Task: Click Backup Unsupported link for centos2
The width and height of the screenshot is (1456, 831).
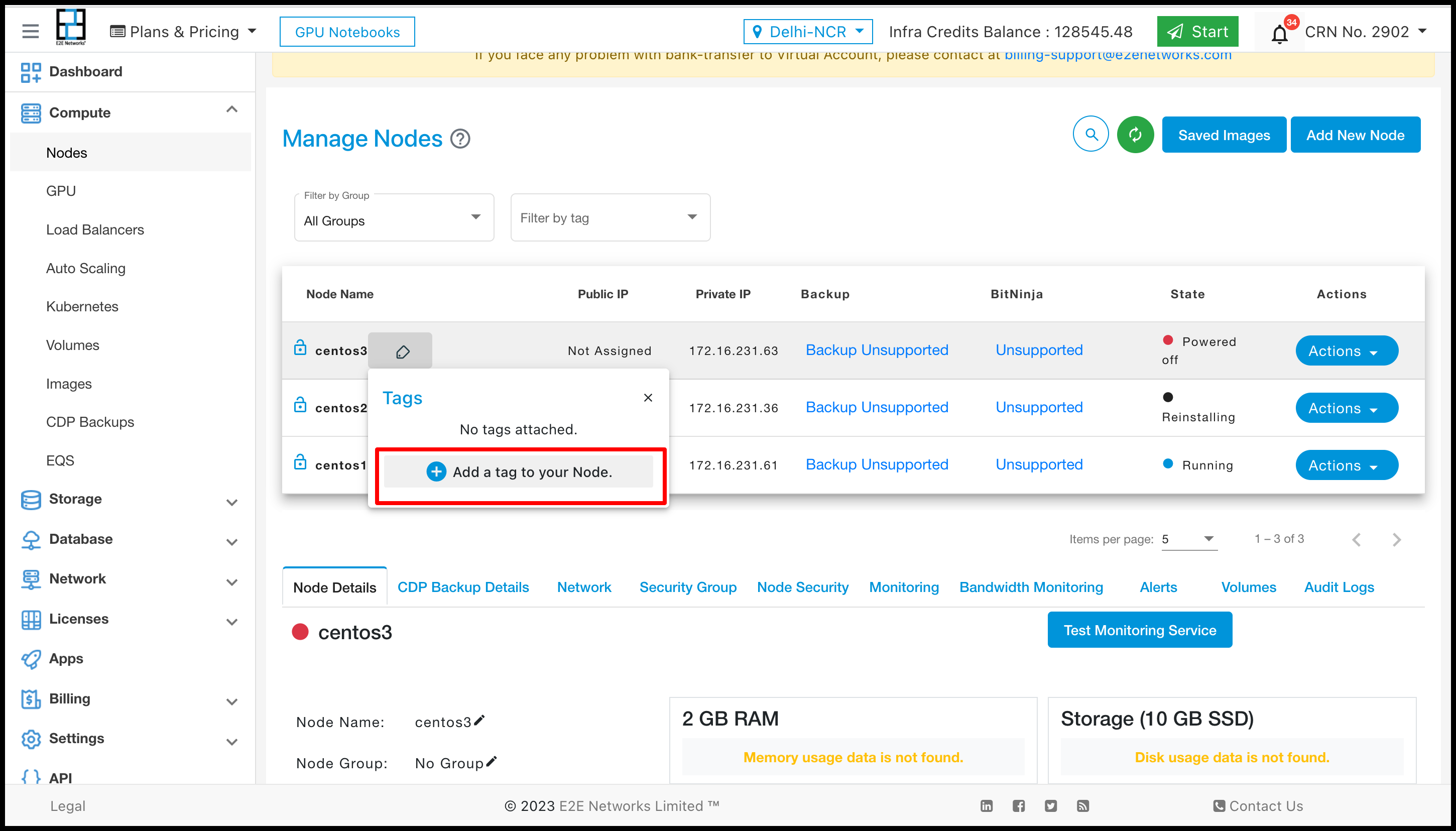Action: tap(877, 408)
